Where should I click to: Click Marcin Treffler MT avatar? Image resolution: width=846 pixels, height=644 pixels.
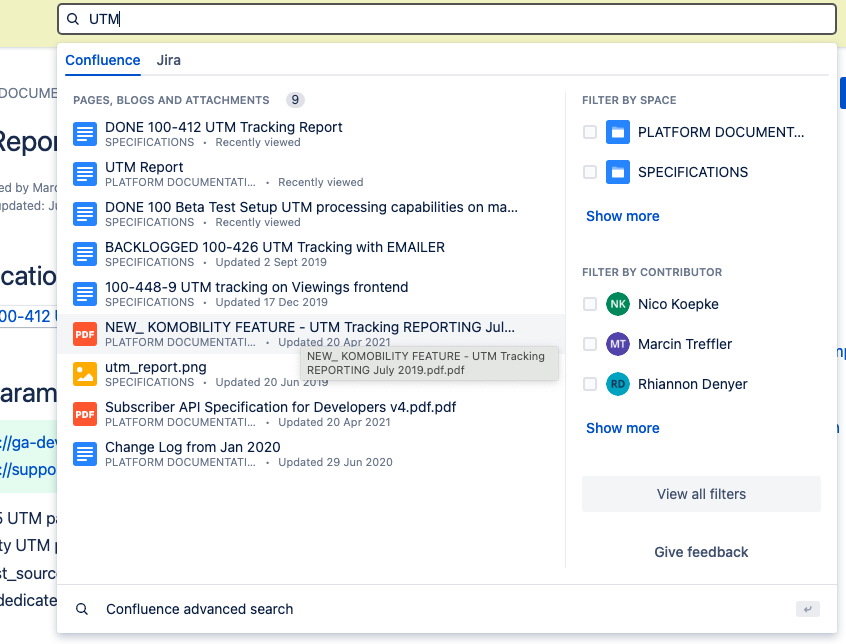(618, 344)
